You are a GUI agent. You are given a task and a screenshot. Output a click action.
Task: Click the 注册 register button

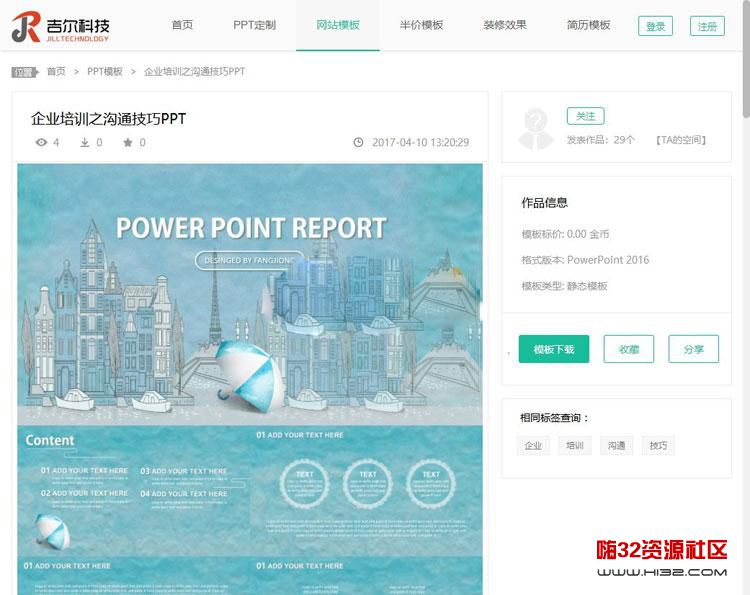pos(707,26)
